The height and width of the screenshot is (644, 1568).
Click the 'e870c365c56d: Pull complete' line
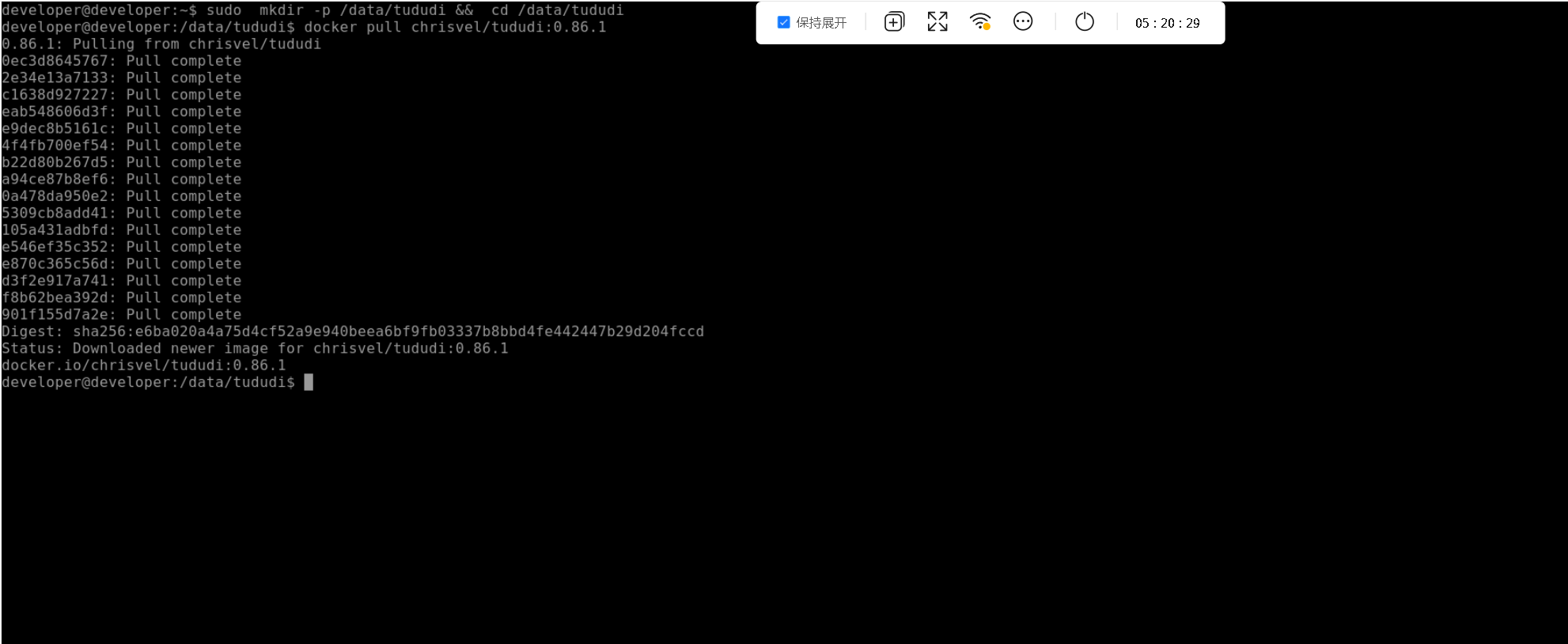coord(122,264)
